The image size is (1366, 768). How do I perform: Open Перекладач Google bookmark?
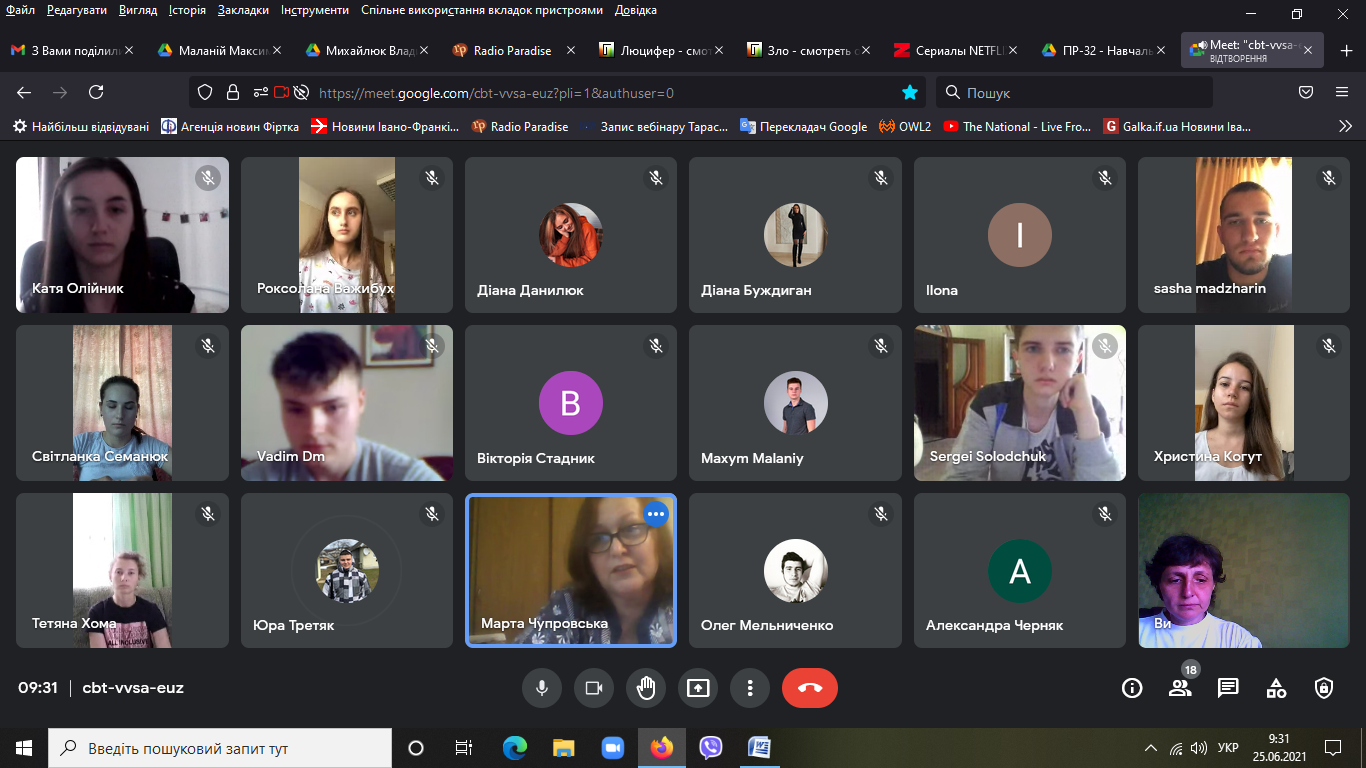click(804, 126)
